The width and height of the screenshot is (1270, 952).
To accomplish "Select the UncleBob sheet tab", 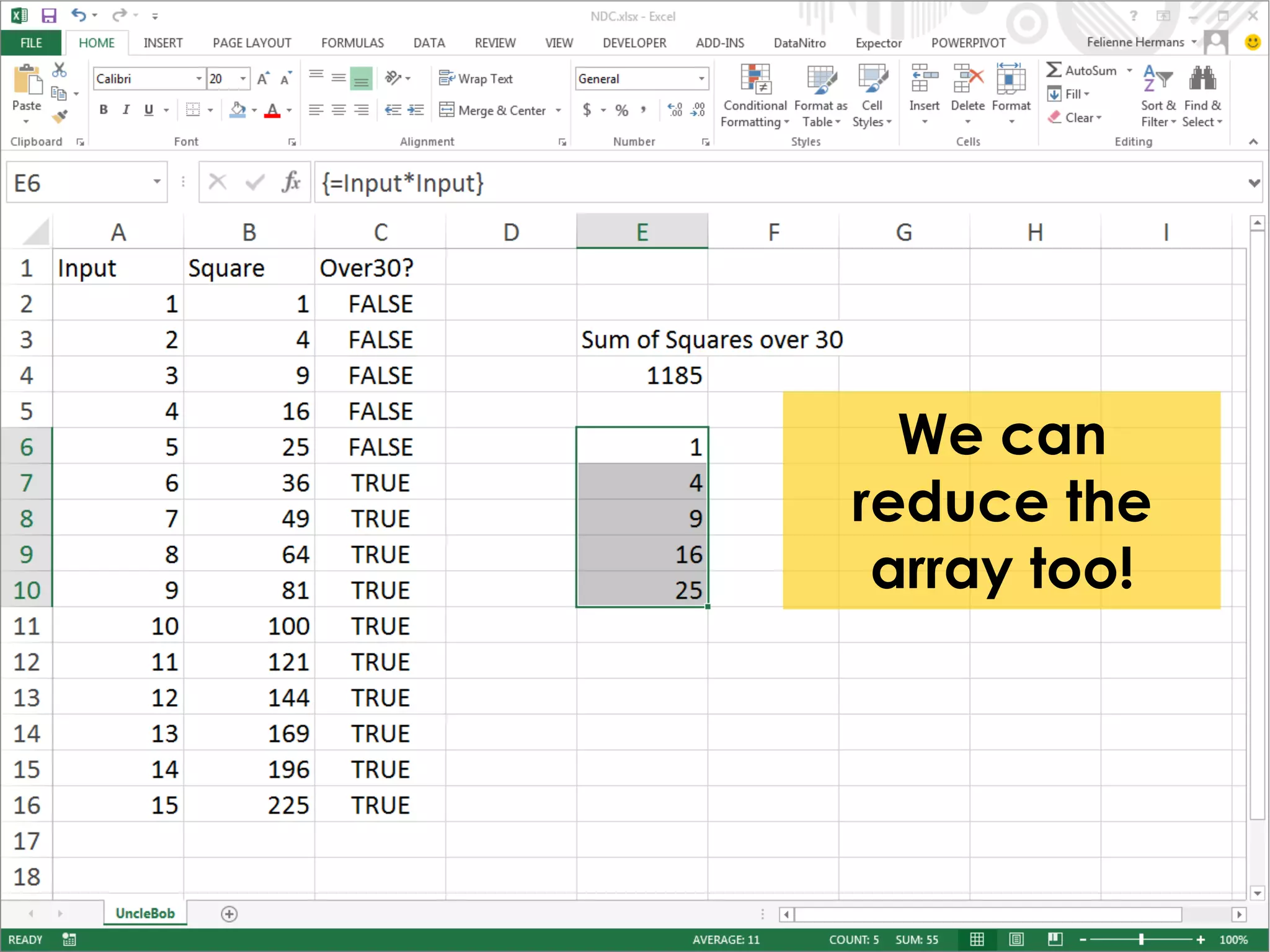I will point(145,914).
